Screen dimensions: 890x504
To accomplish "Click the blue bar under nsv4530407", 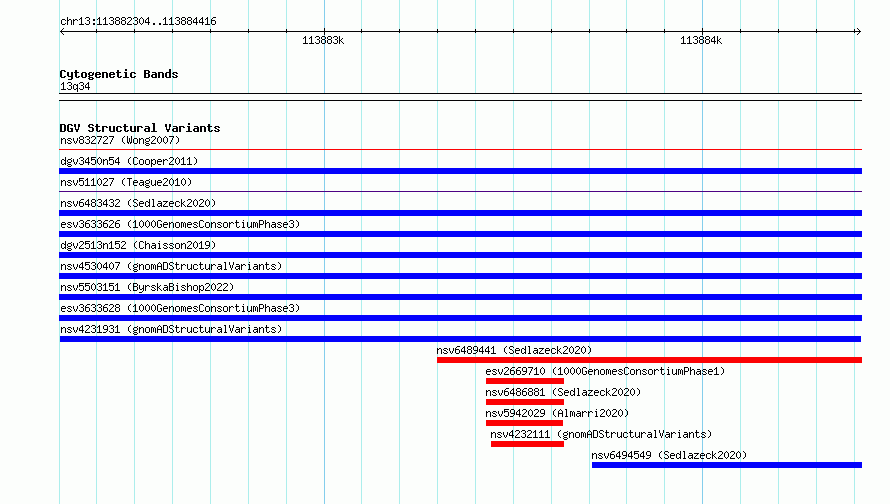I will (460, 276).
